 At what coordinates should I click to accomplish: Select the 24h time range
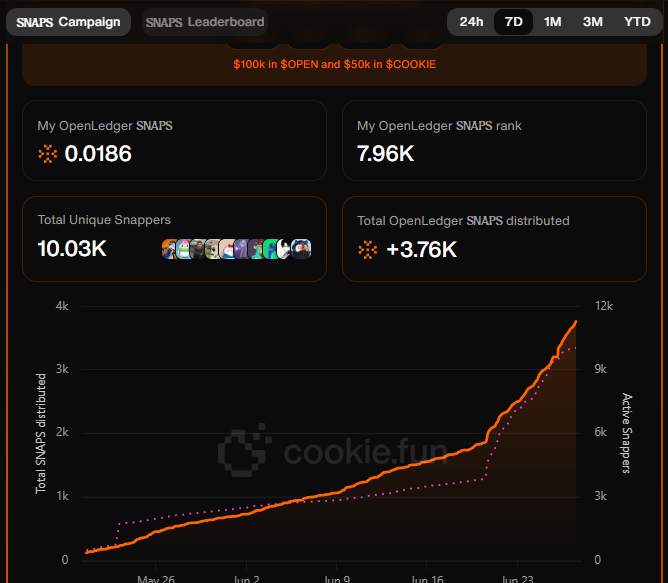pyautogui.click(x=471, y=22)
